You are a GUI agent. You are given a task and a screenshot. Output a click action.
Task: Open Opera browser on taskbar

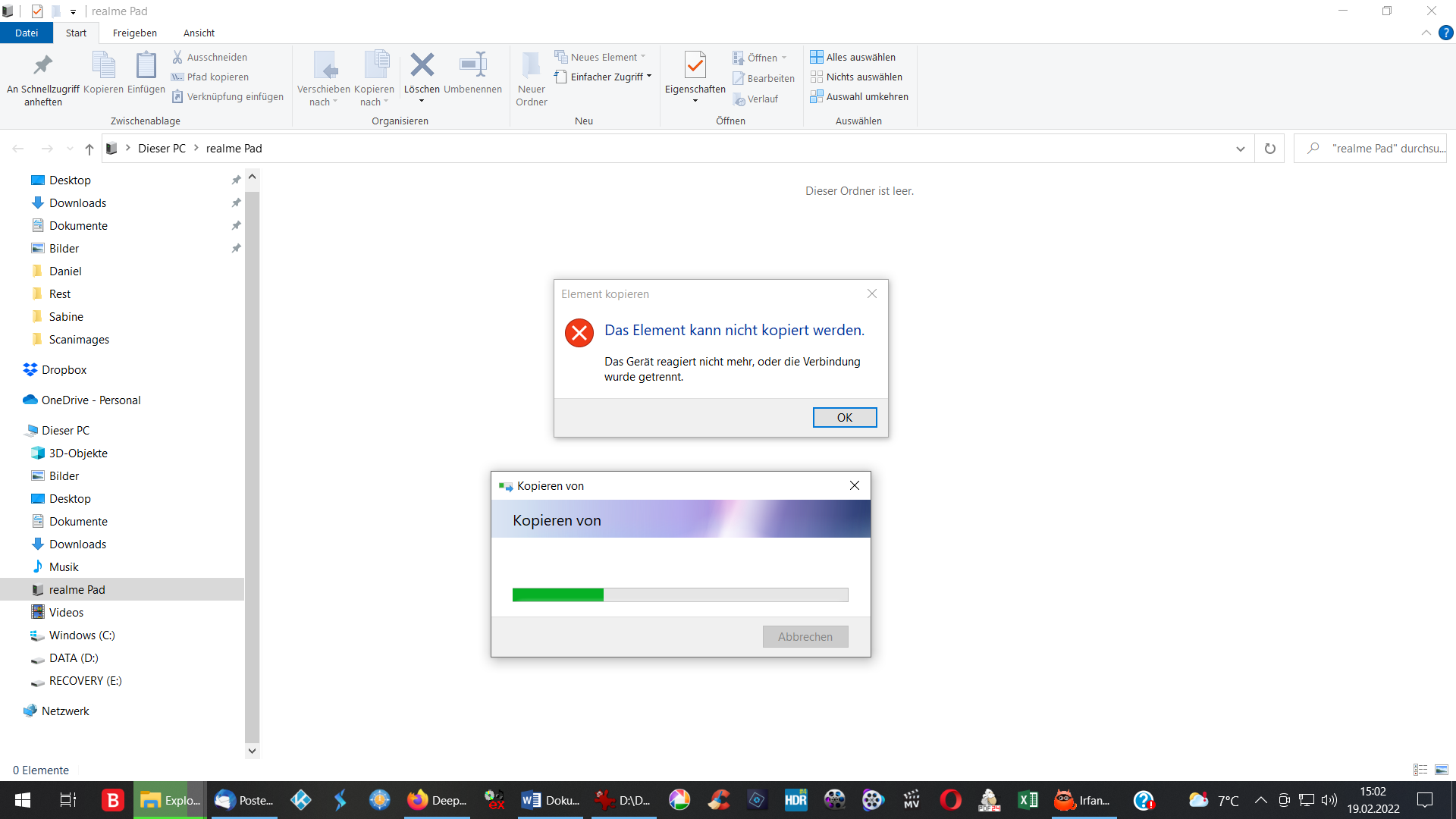pos(950,800)
